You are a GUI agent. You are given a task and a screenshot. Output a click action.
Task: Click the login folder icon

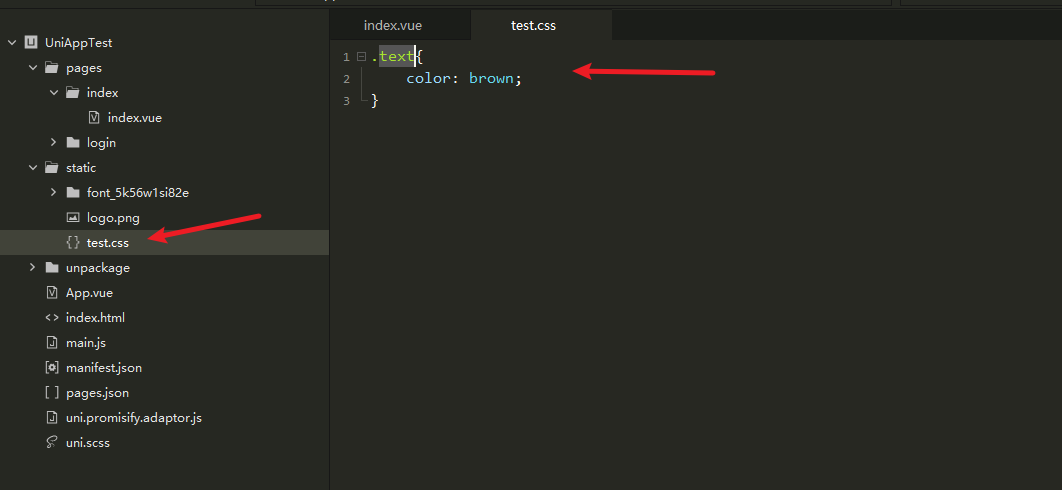[x=72, y=142]
